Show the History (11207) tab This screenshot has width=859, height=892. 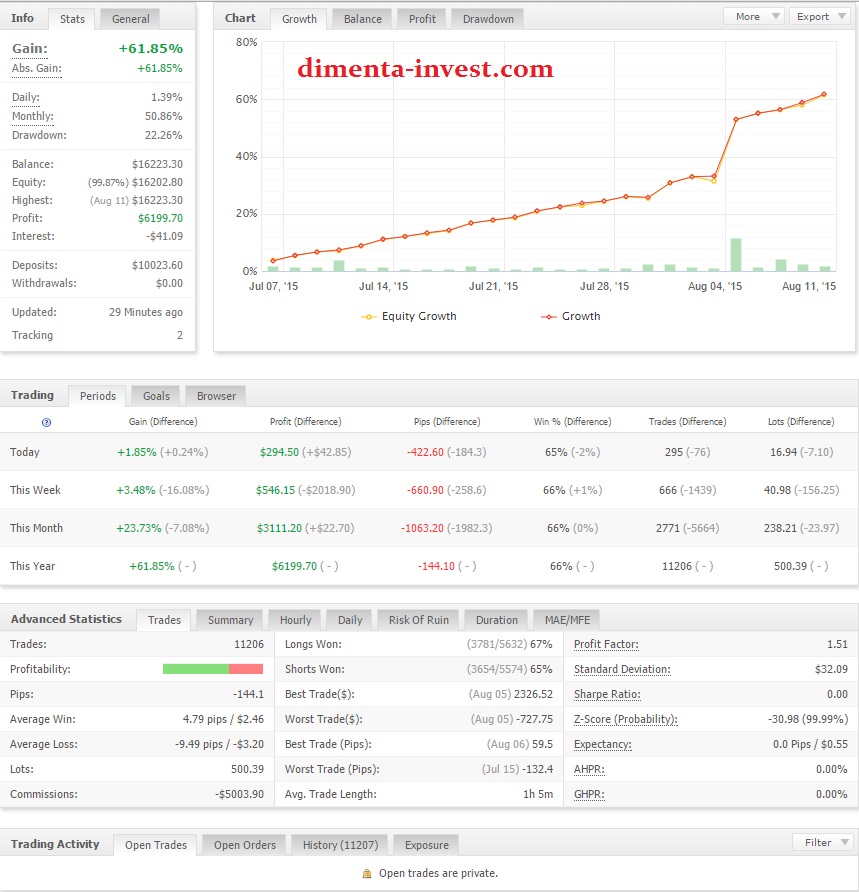coord(340,845)
